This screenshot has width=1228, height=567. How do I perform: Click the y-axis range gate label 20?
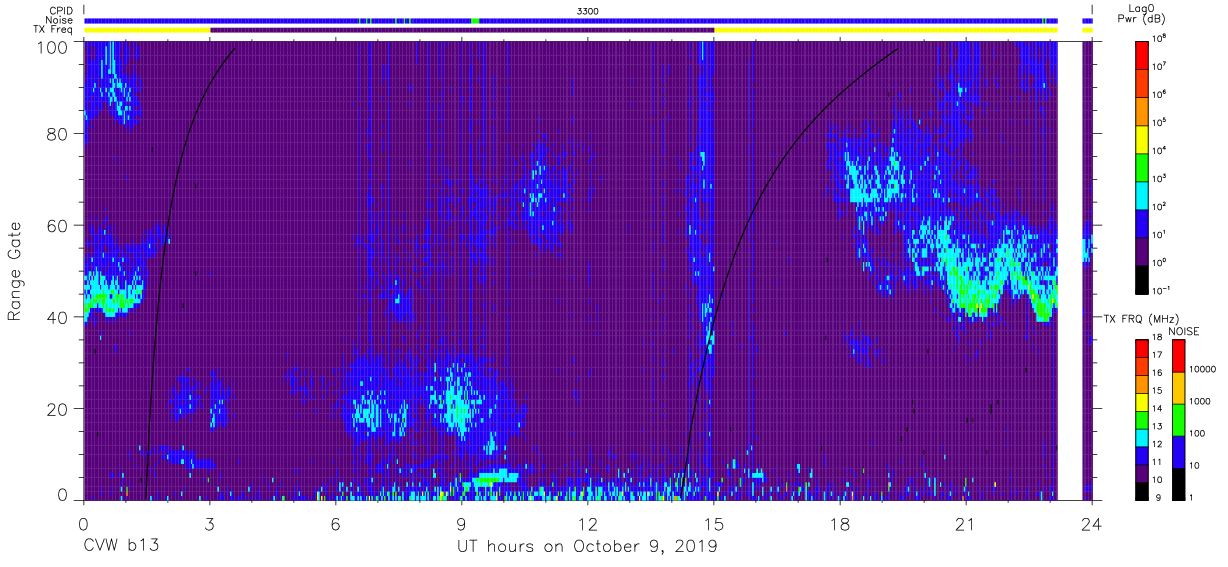coord(58,409)
